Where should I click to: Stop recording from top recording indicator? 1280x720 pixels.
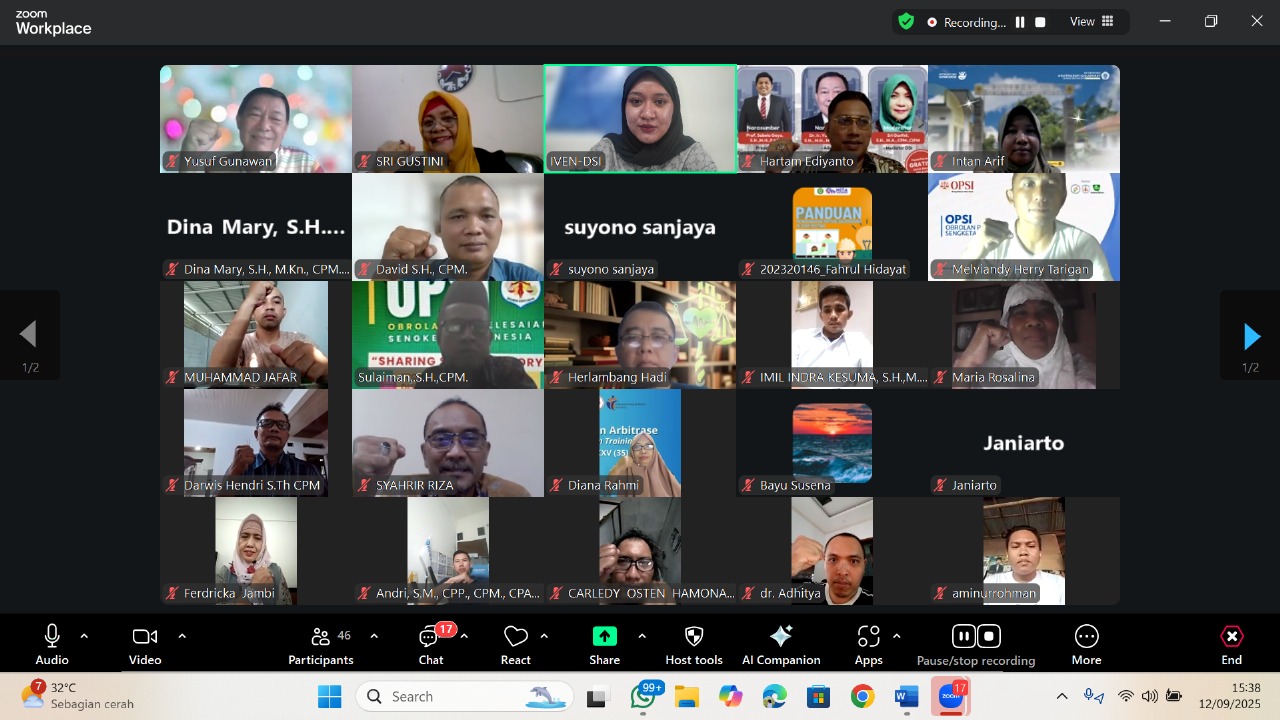(1040, 22)
